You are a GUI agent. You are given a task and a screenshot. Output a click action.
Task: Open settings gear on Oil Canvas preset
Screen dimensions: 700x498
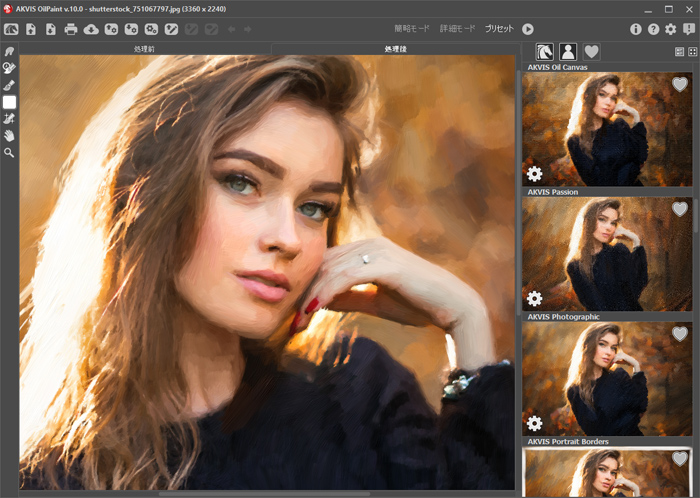click(534, 174)
